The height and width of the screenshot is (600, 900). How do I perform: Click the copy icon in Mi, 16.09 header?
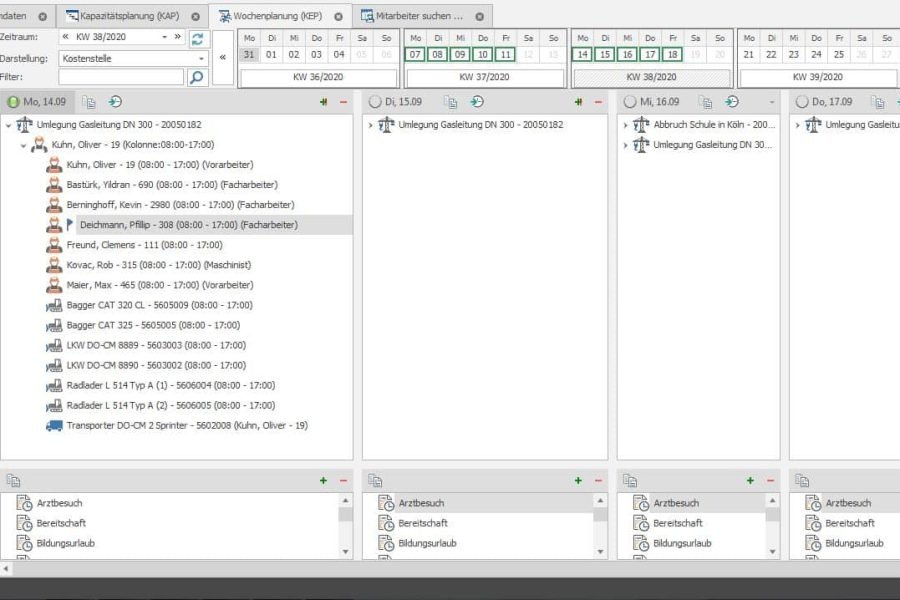pyautogui.click(x=706, y=102)
